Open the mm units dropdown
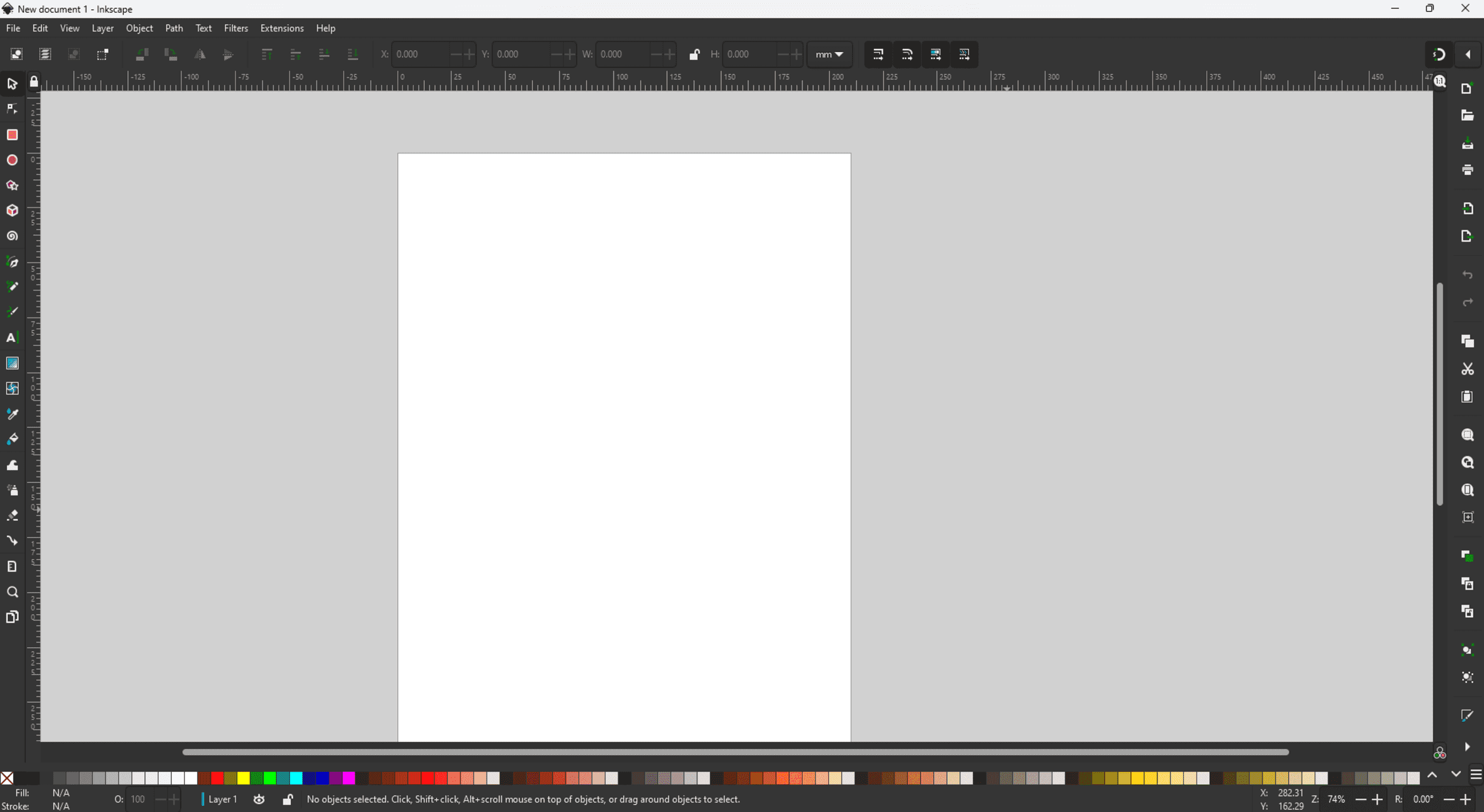1484x812 pixels. pos(829,54)
